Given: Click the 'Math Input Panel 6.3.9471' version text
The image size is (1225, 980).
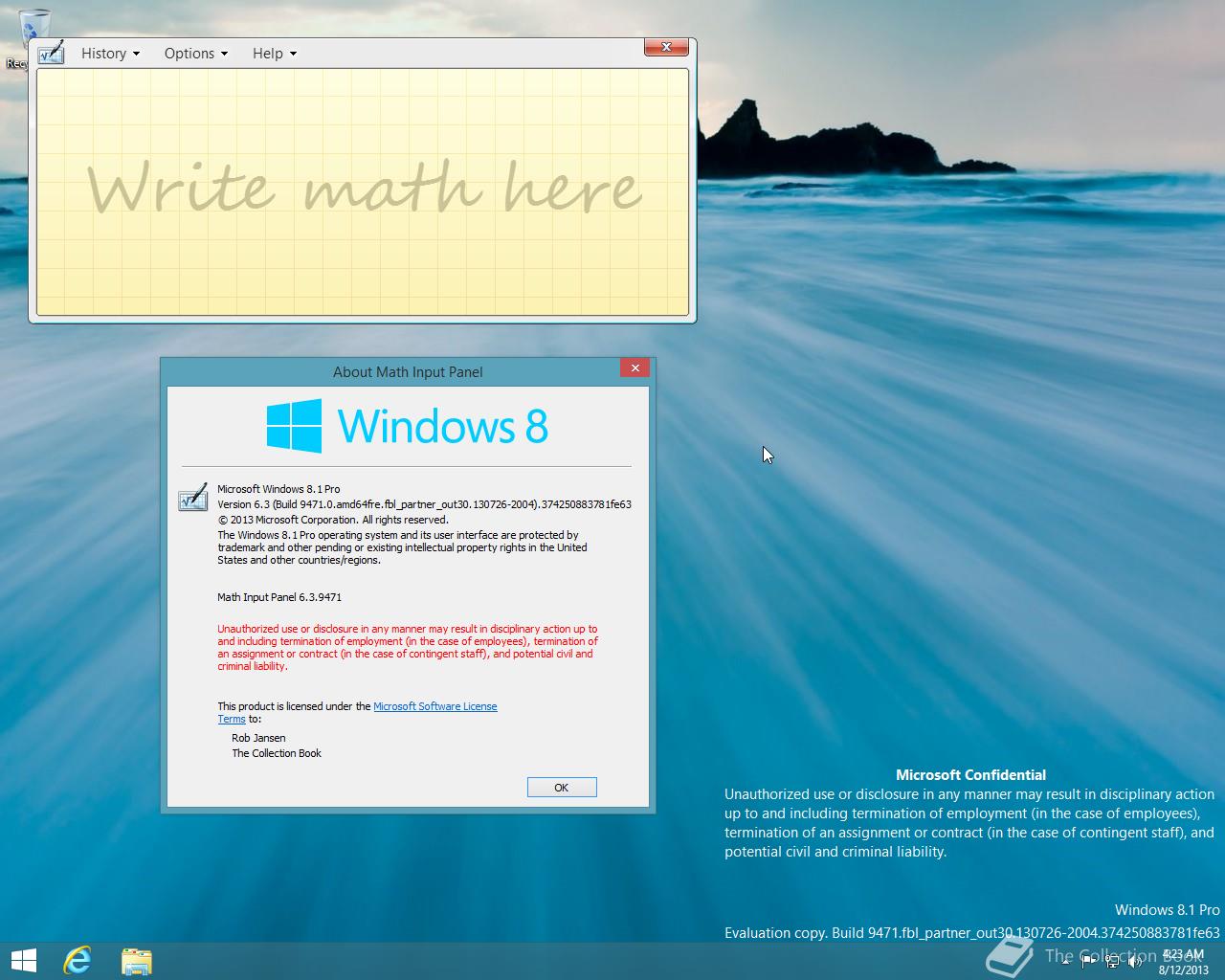Looking at the screenshot, I should click(279, 597).
